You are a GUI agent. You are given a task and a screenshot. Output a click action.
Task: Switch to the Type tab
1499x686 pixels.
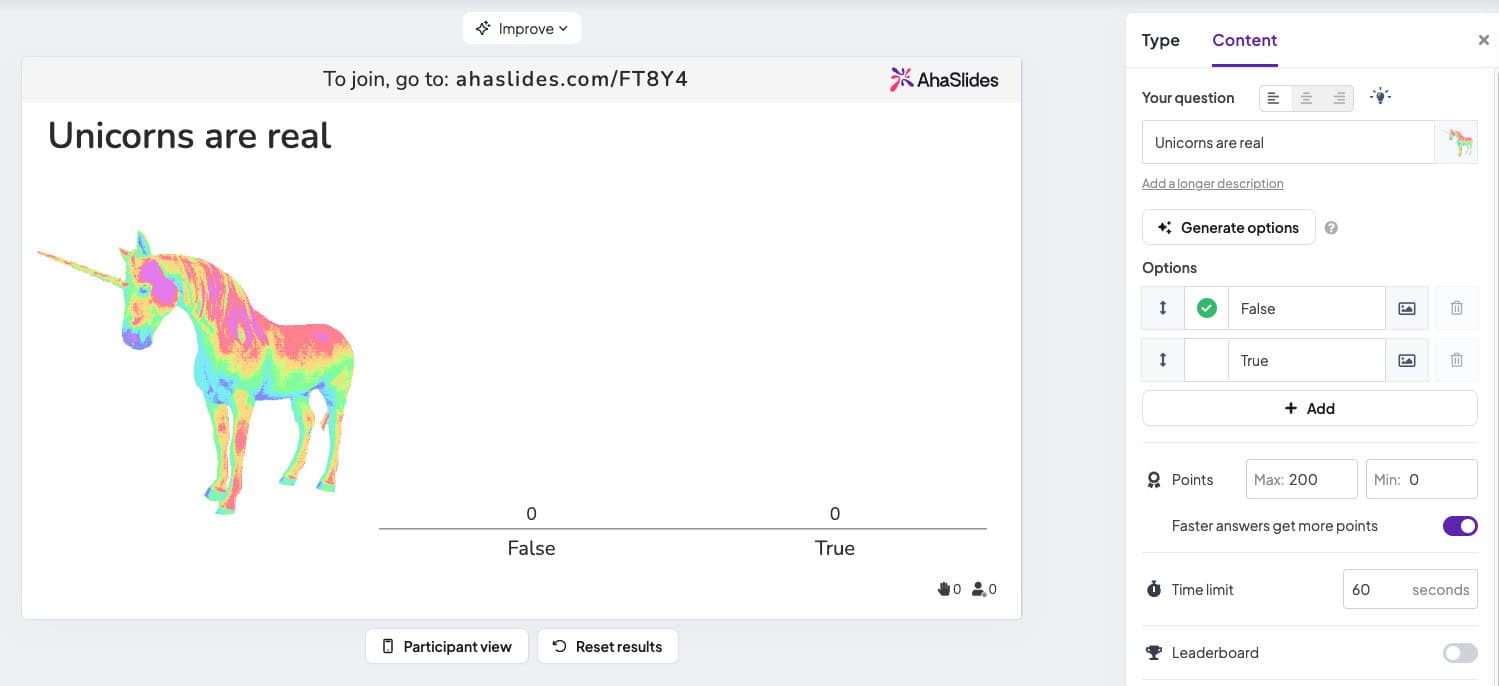tap(1160, 40)
